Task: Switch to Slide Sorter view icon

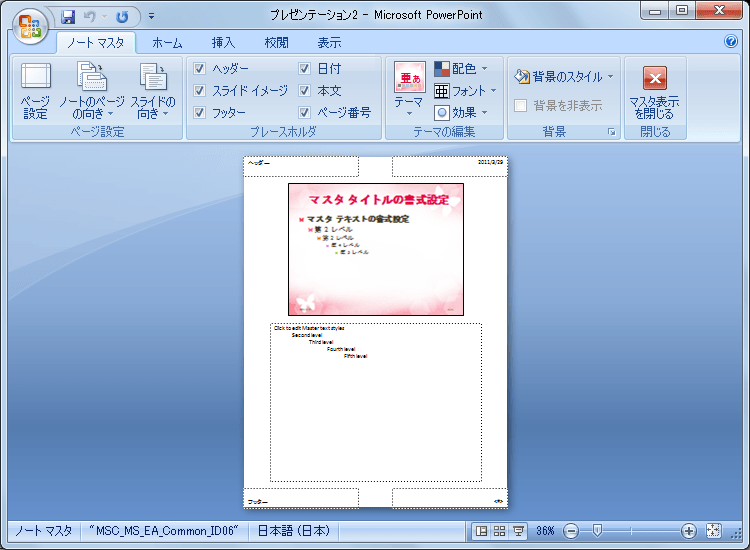Action: pos(499,531)
